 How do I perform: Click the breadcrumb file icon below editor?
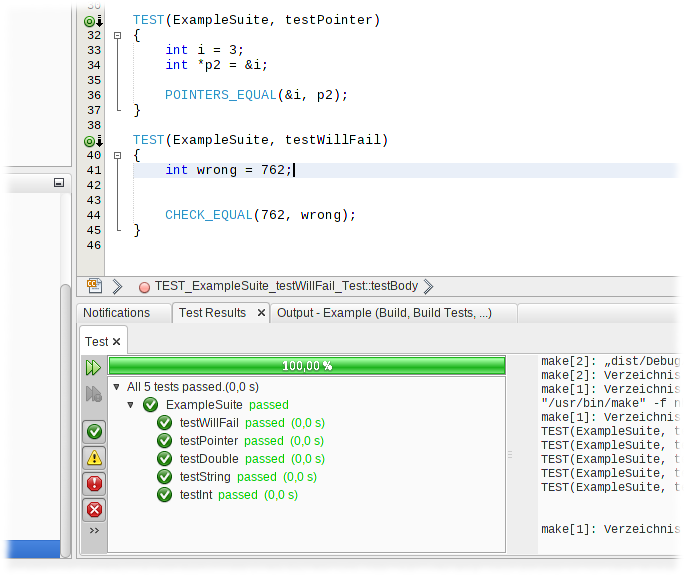pyautogui.click(x=94, y=286)
